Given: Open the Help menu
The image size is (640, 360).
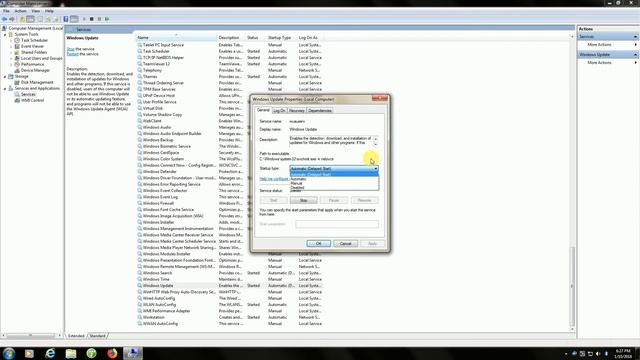Looking at the screenshot, I should click(49, 11).
